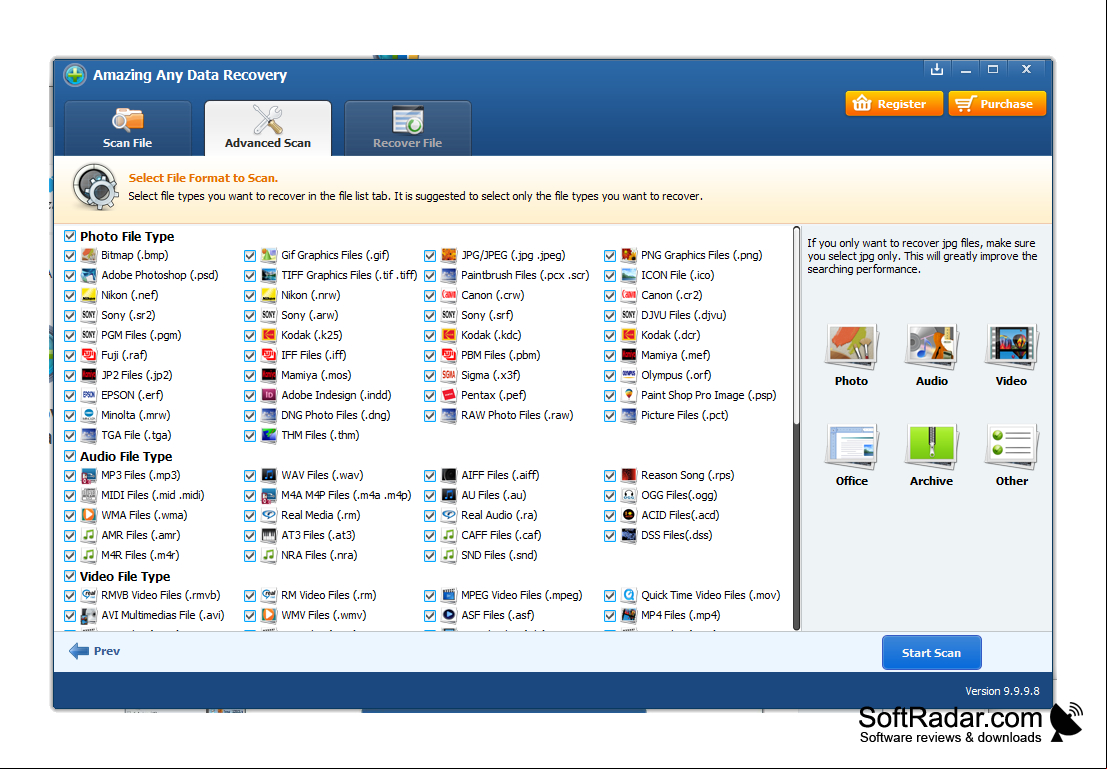Toggle the Canon (.crw) checkbox
1107x769 pixels.
coord(430,296)
